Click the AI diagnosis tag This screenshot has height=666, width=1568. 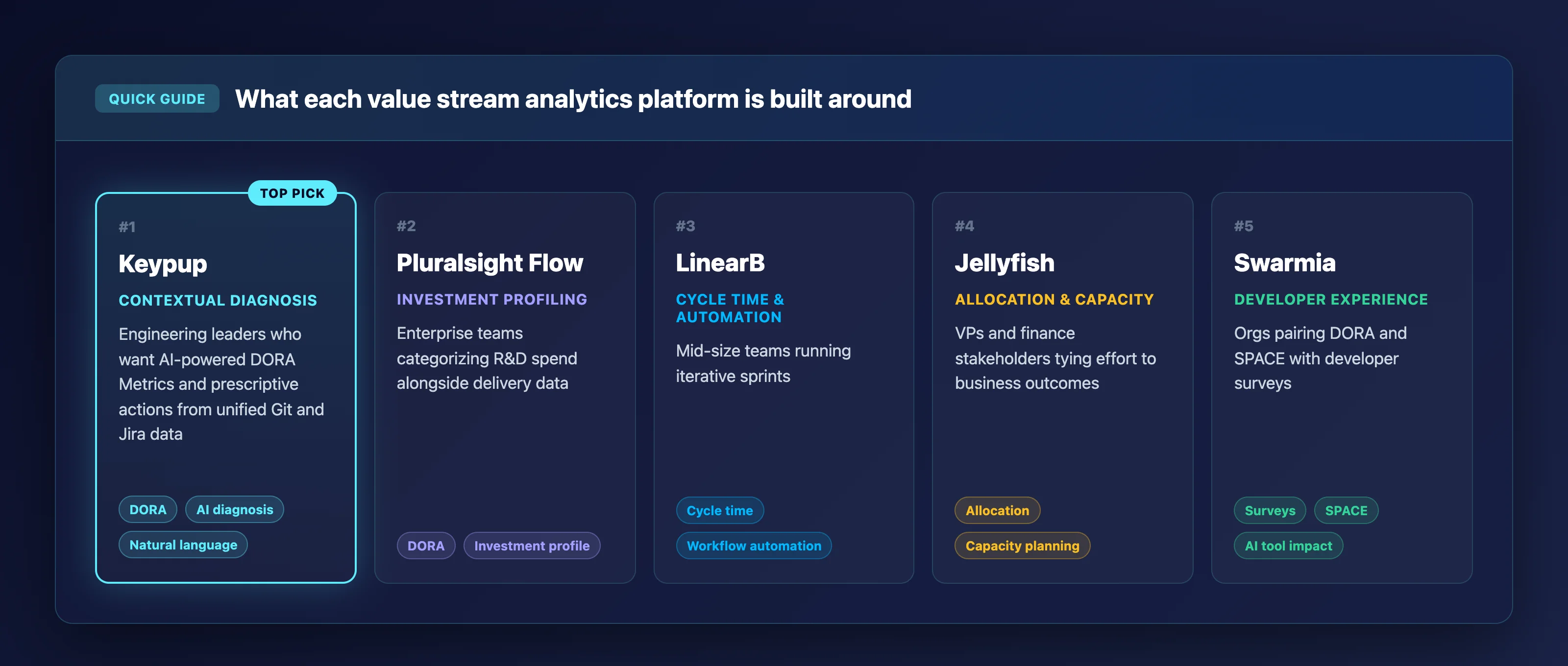pos(234,509)
